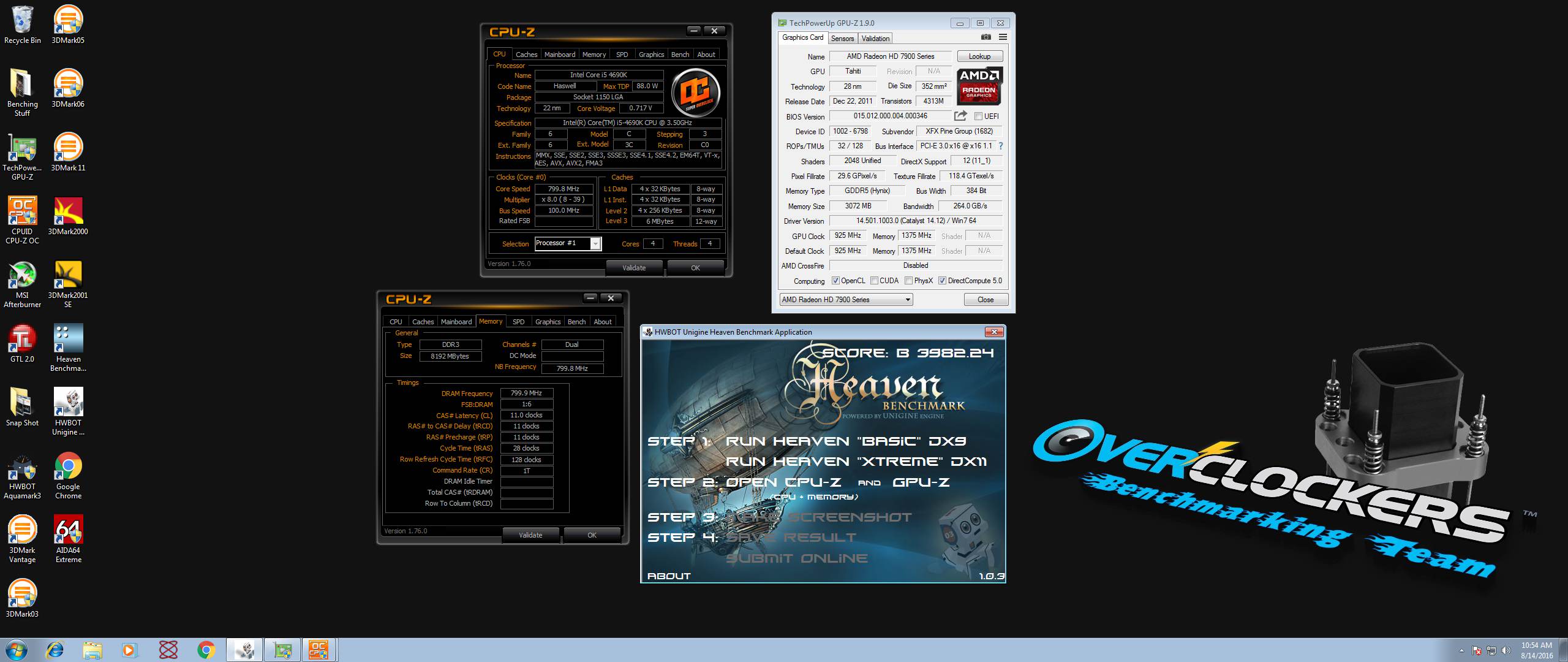Select 3DMark 11 desktop shortcut

68,153
